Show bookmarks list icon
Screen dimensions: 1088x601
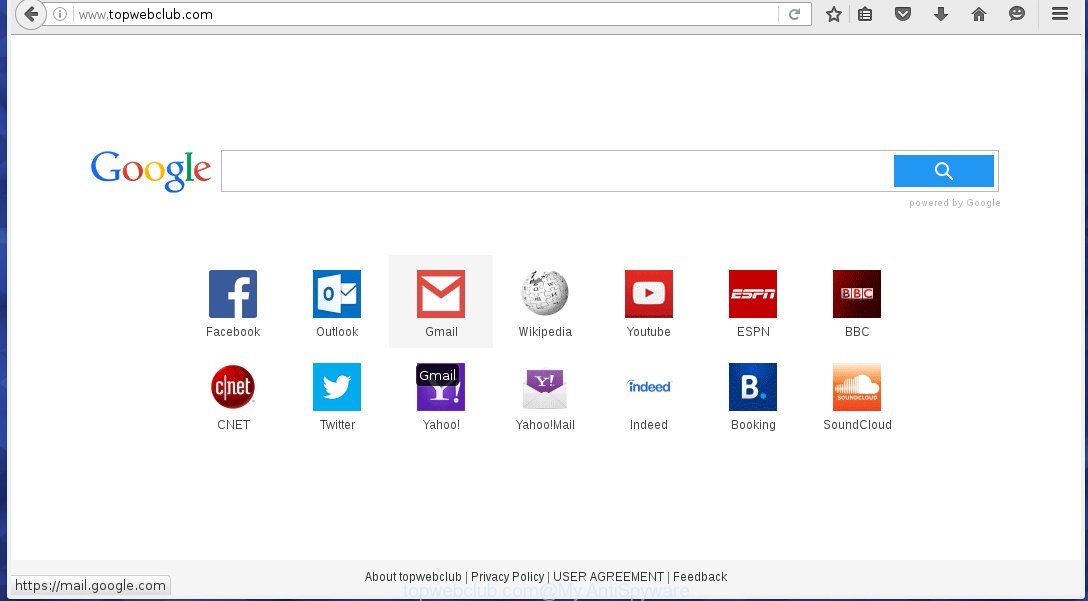865,14
